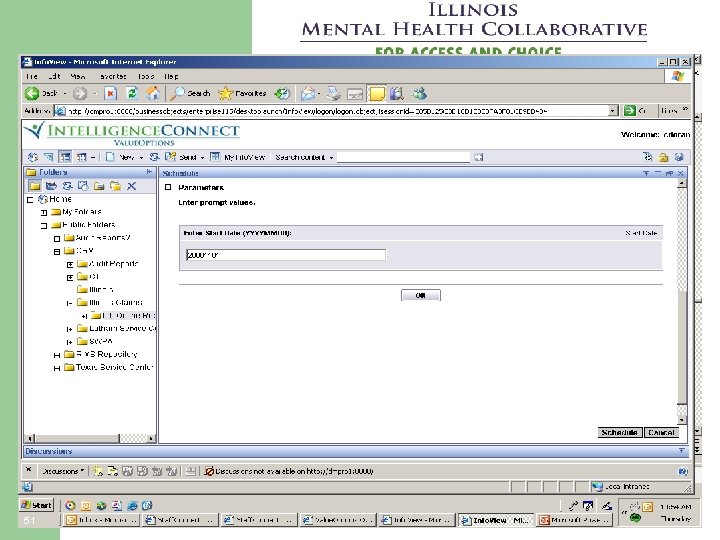Viewport: 720px width, 540px height.
Task: Open the browser Home page icon
Action: point(153,94)
